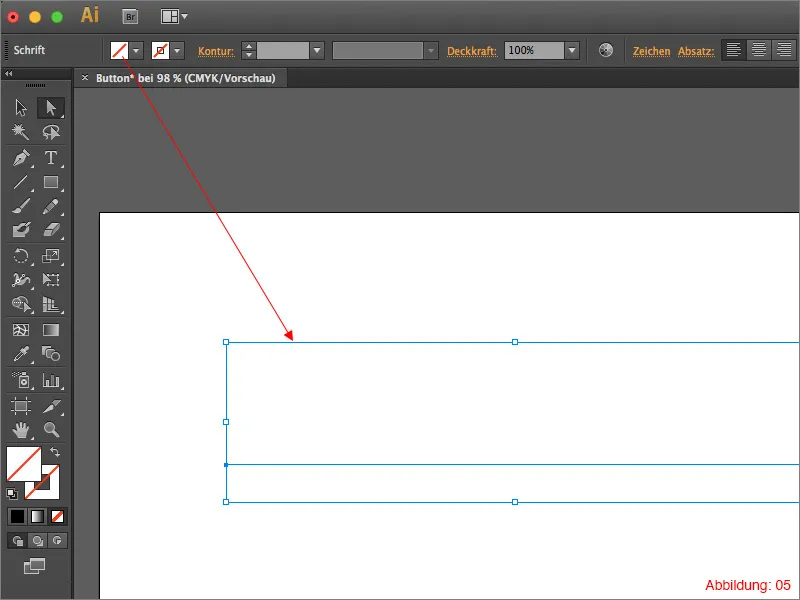Change the screen mode

(34, 566)
